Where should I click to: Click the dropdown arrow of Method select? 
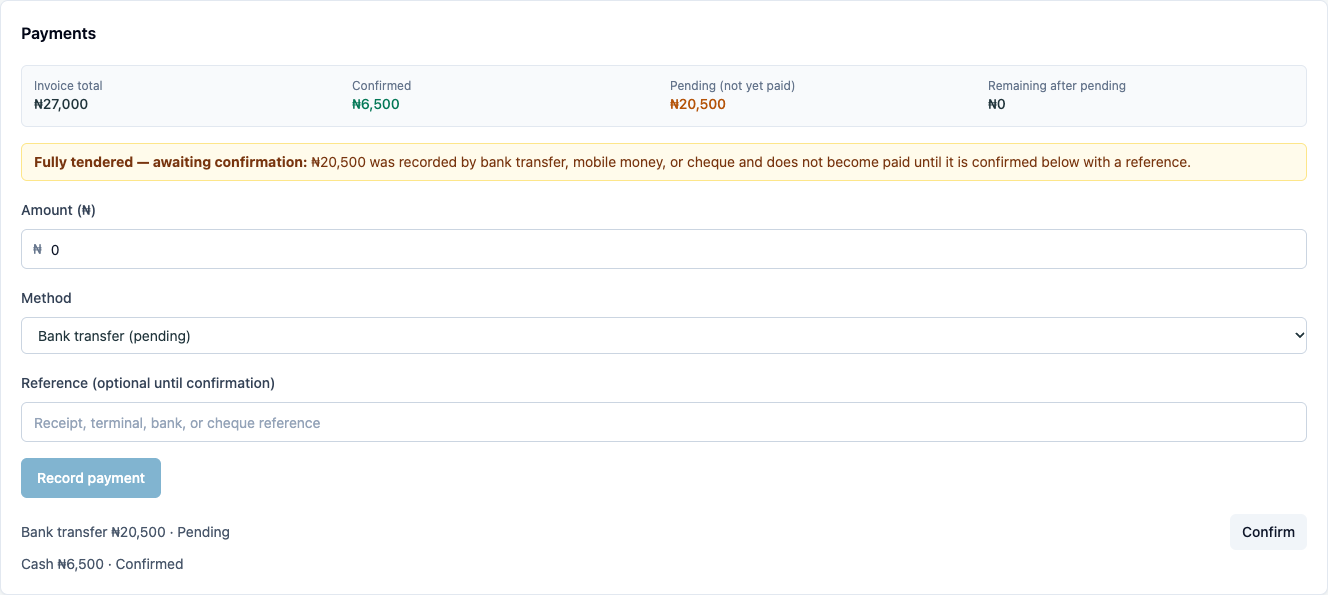click(1299, 336)
